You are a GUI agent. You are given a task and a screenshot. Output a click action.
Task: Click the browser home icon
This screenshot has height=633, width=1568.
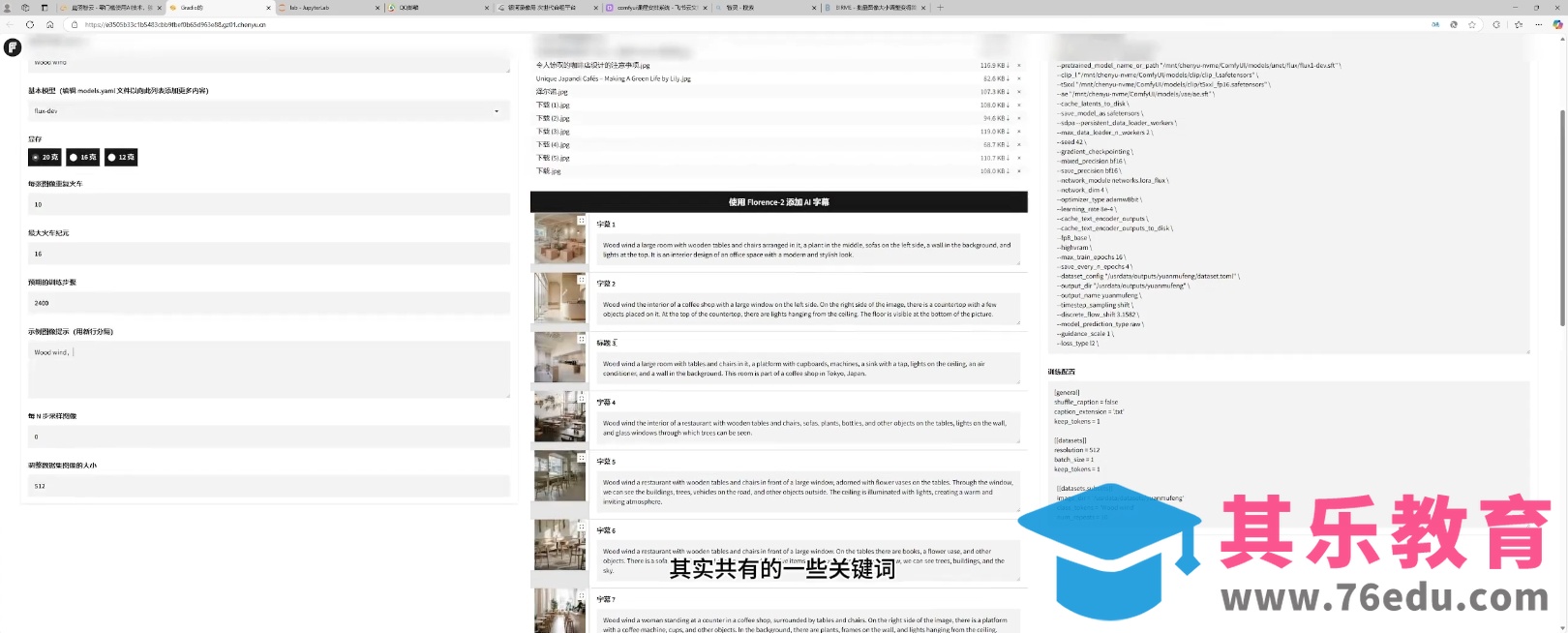tap(50, 24)
